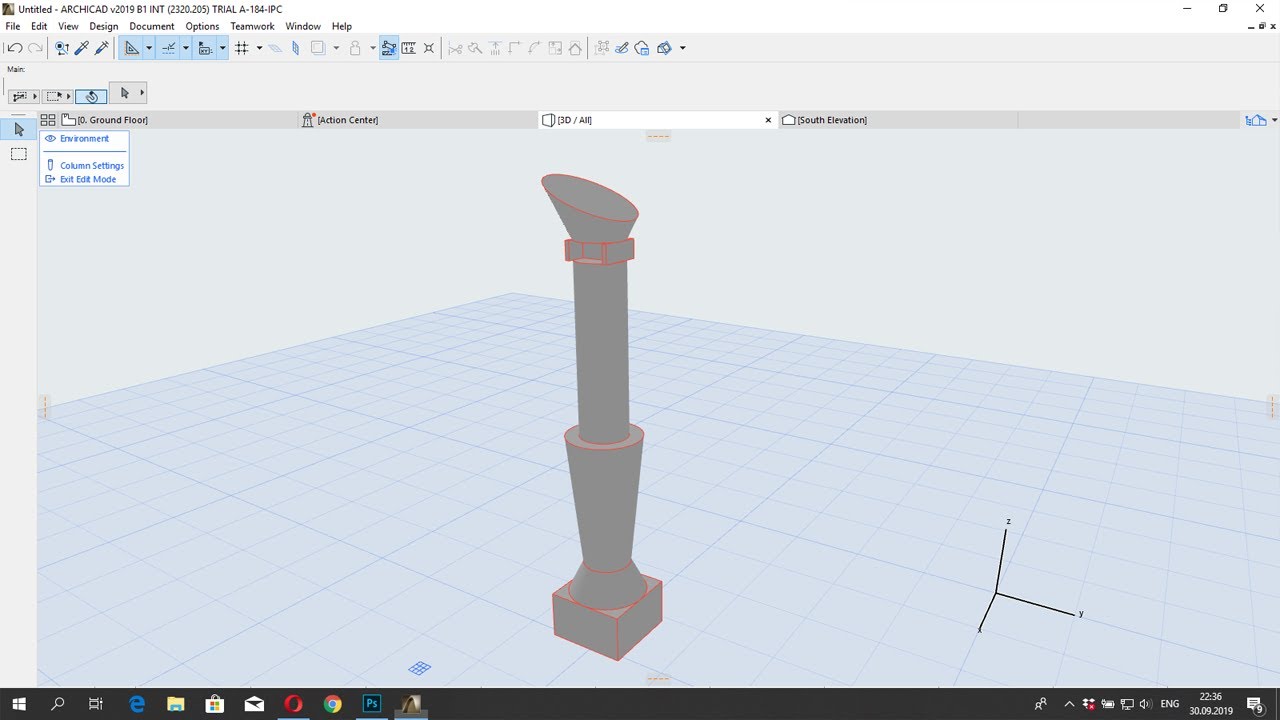Select the Find and Select magnifier icon

click(62, 48)
